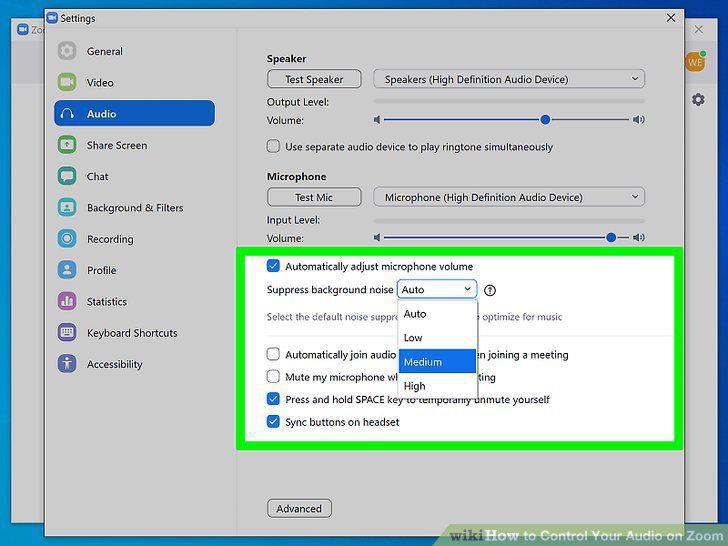Click the Keyboard Shortcuts keyboard icon
Image resolution: width=728 pixels, height=546 pixels.
[67, 332]
